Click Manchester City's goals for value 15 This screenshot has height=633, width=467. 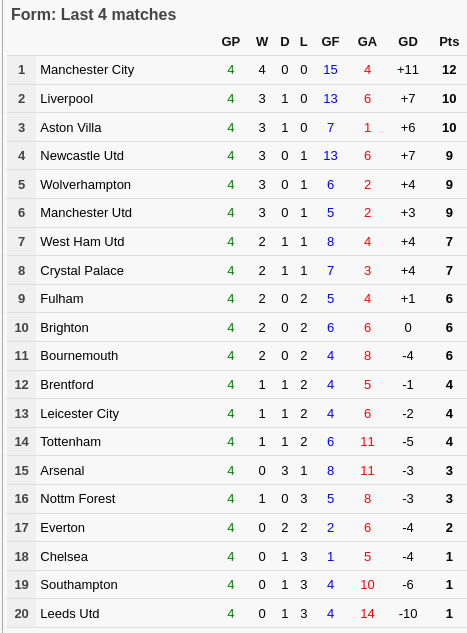pyautogui.click(x=330, y=70)
